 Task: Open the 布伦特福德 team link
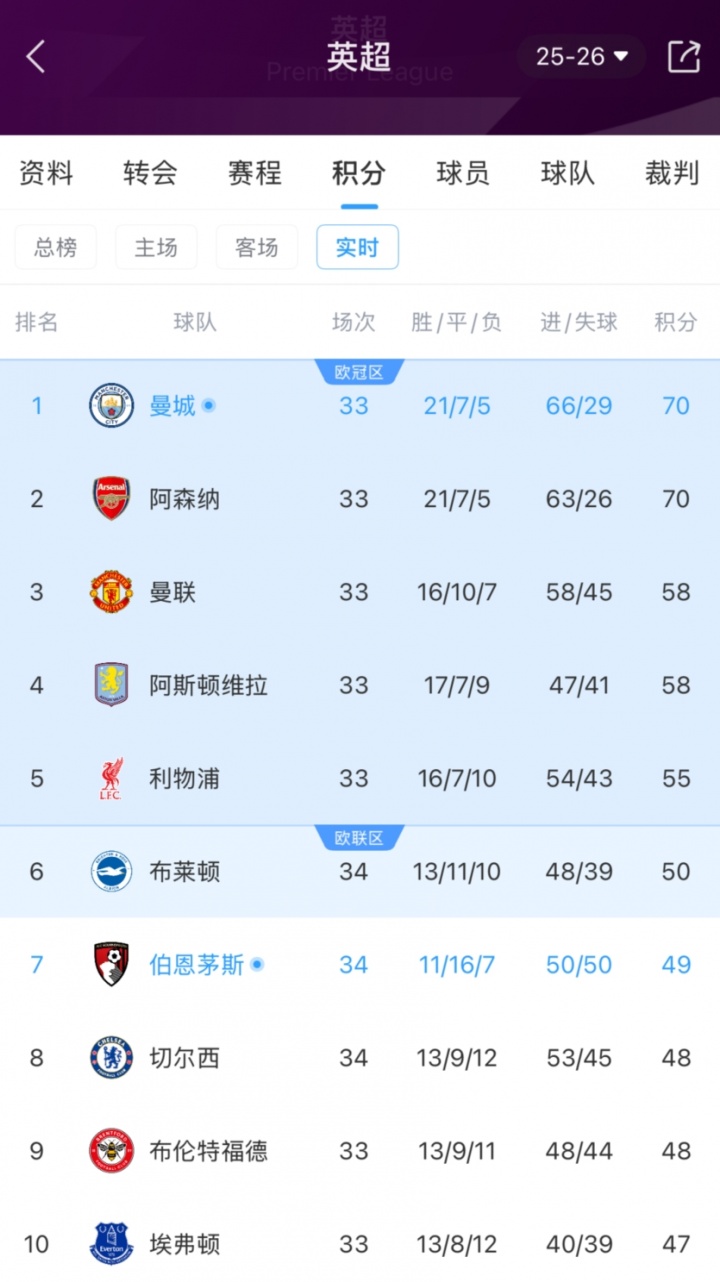pyautogui.click(x=208, y=1151)
